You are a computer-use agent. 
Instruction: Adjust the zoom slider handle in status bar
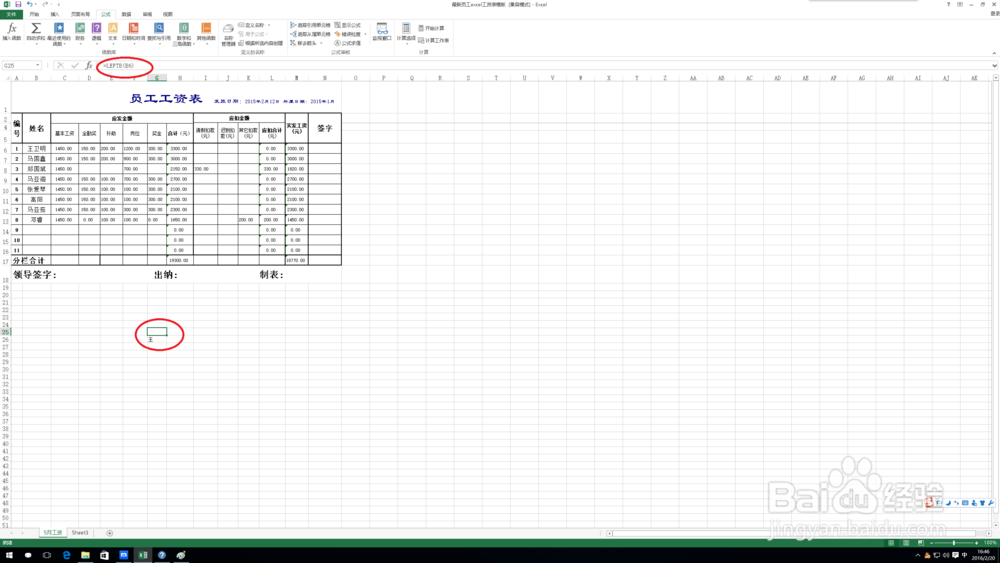[954, 543]
